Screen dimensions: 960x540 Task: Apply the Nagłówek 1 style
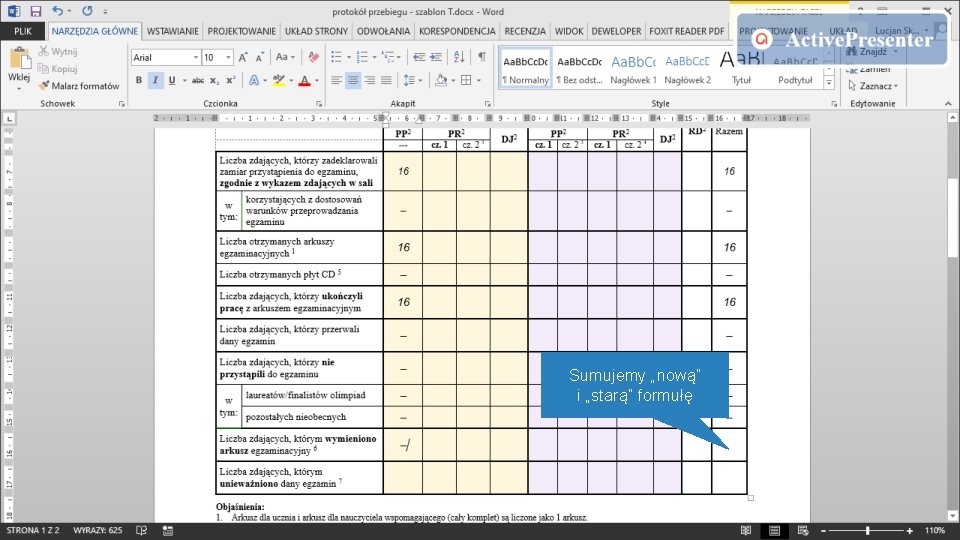click(633, 68)
